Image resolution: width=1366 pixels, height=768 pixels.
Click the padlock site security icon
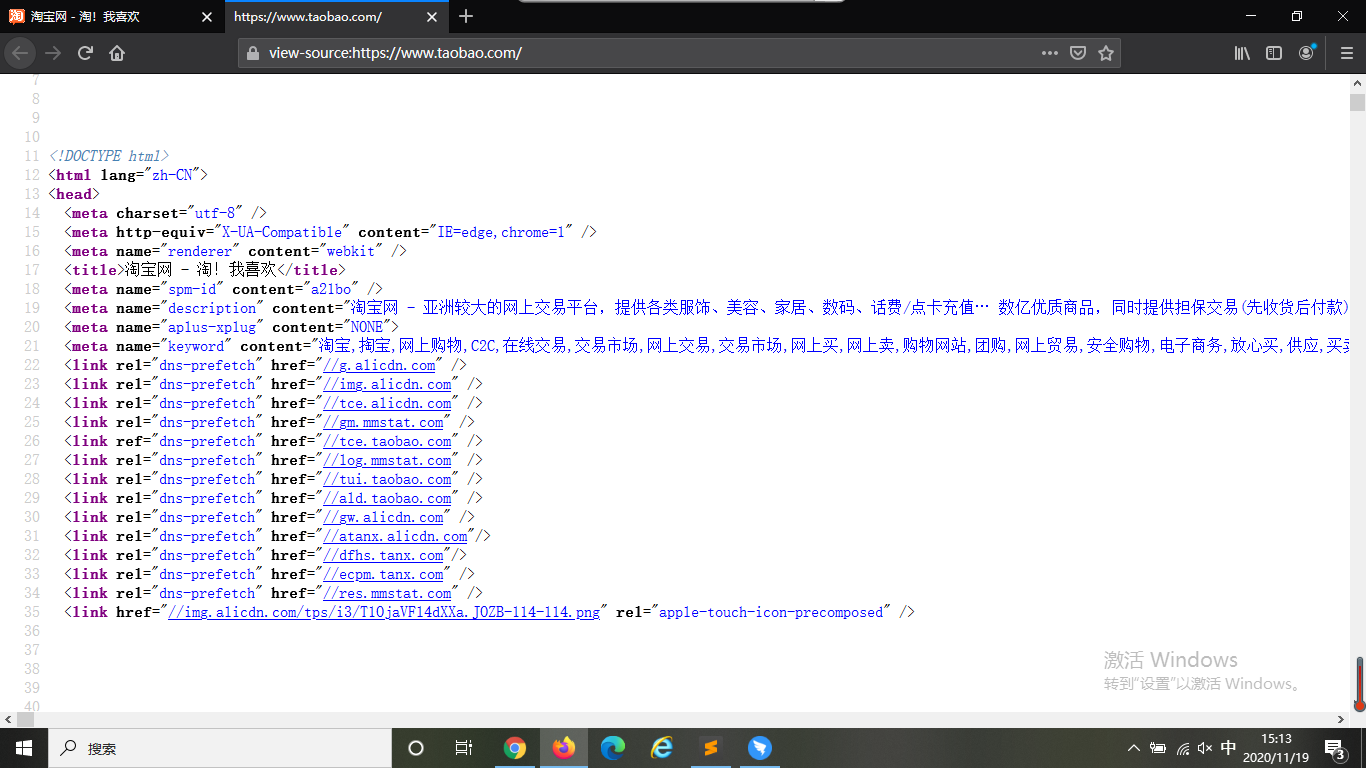click(x=252, y=53)
